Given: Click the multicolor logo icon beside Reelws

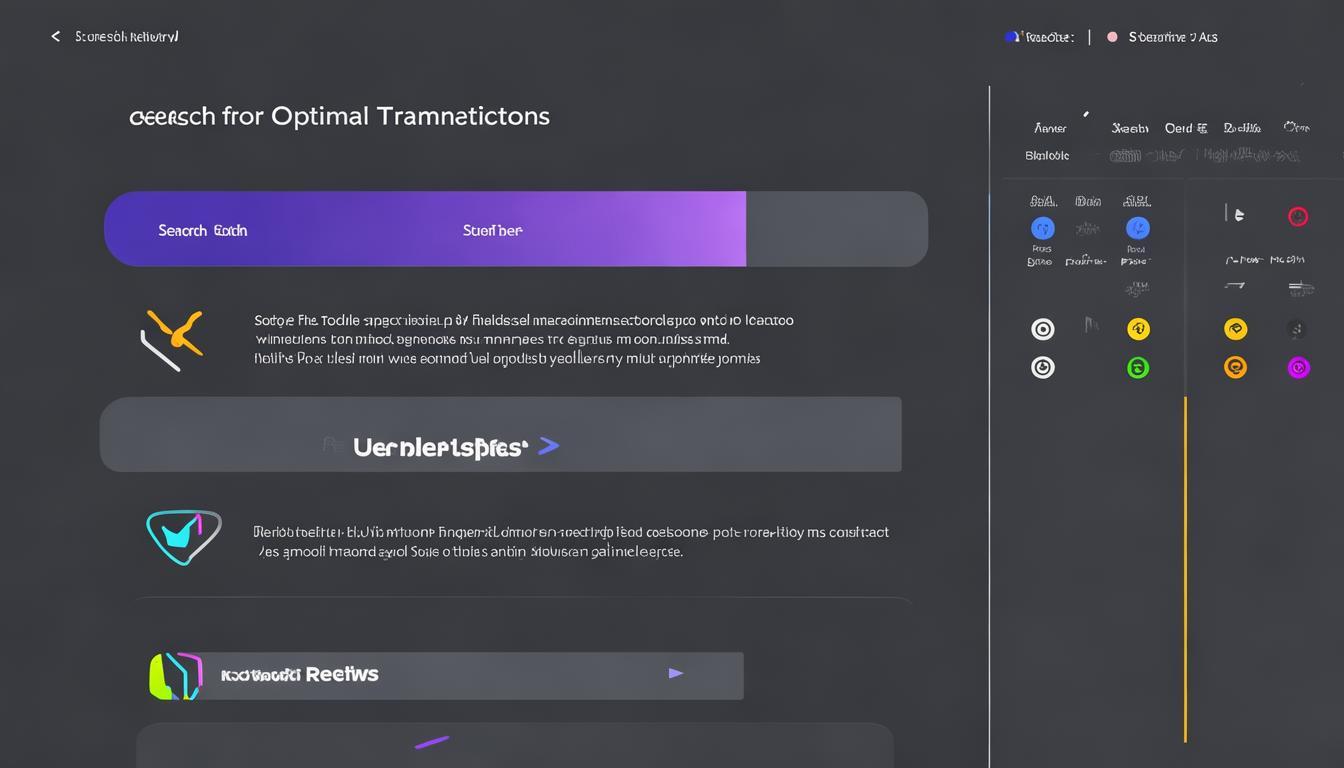Looking at the screenshot, I should click(x=176, y=675).
